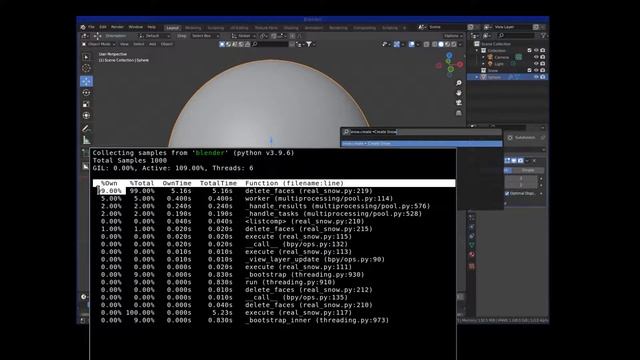Open the Outliner filter funnel
The image size is (640, 360).
(x=543, y=36)
